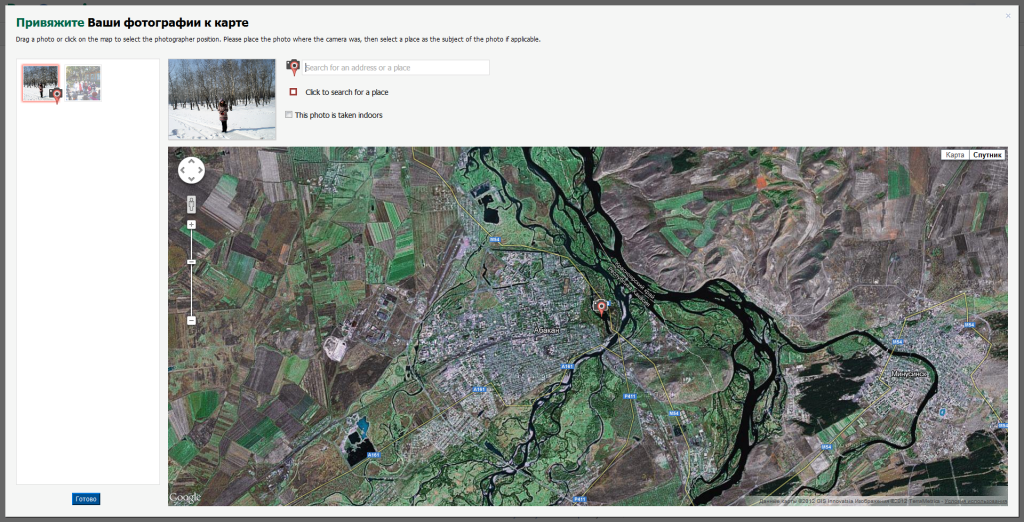Switch to the Карта map view
The width and height of the screenshot is (1024, 522).
tap(955, 155)
